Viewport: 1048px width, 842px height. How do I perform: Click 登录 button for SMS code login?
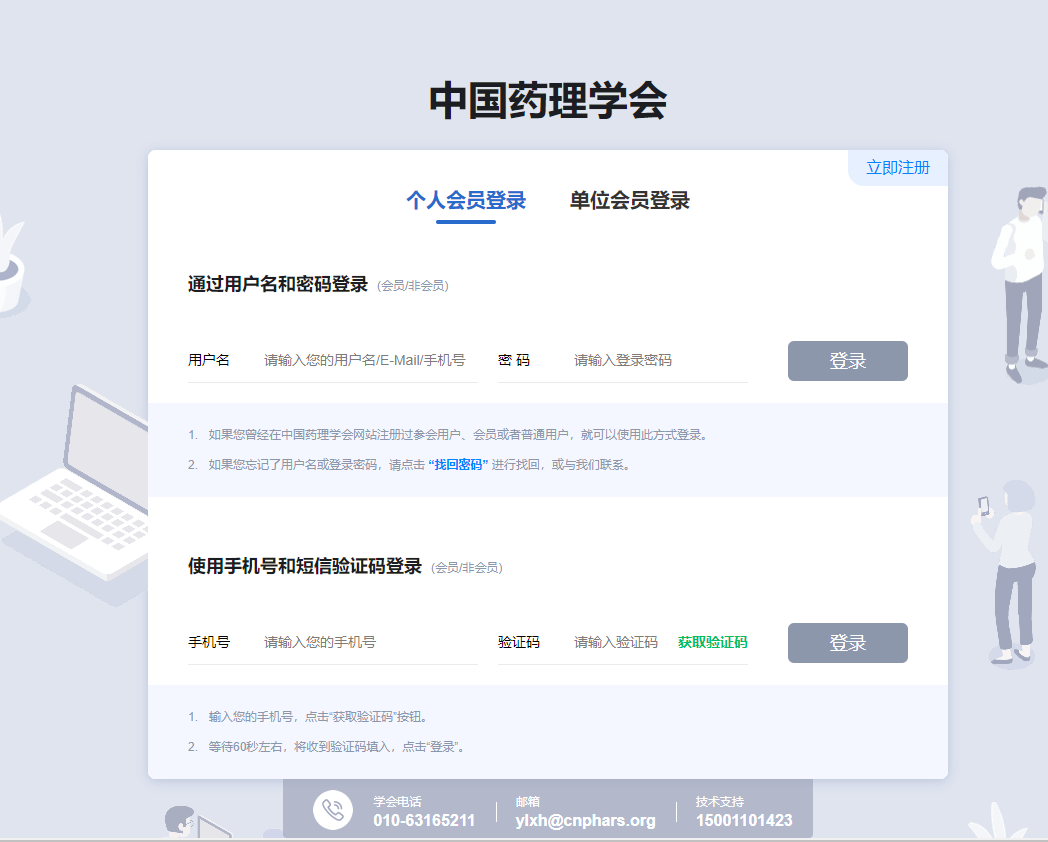coord(847,643)
